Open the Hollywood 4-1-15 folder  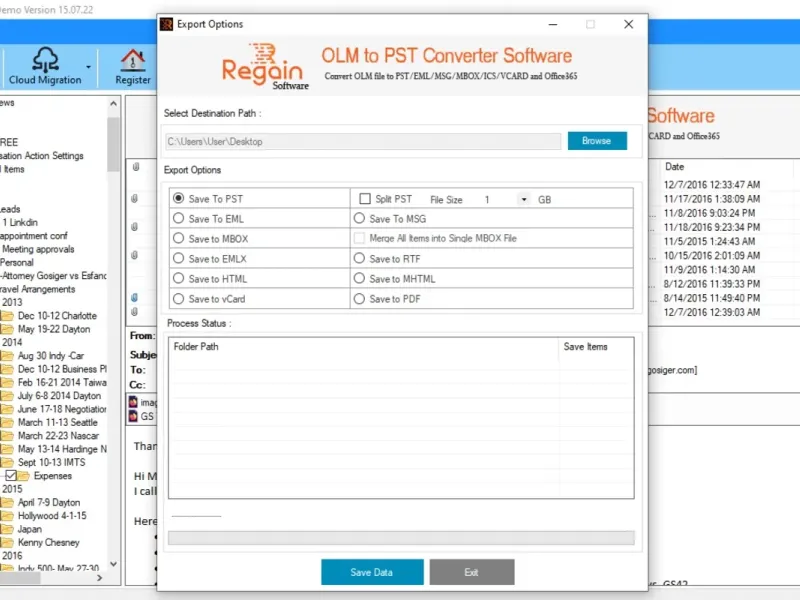(52, 515)
